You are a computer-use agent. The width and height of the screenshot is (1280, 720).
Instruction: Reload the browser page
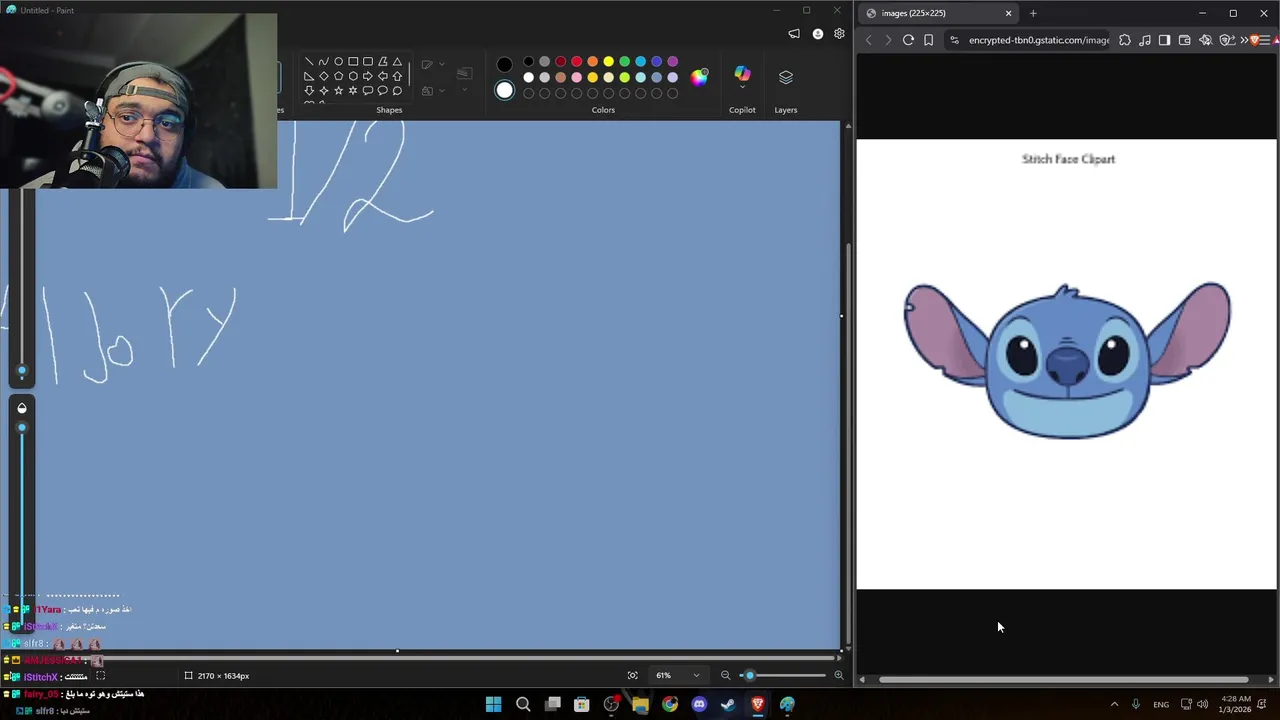[x=908, y=40]
